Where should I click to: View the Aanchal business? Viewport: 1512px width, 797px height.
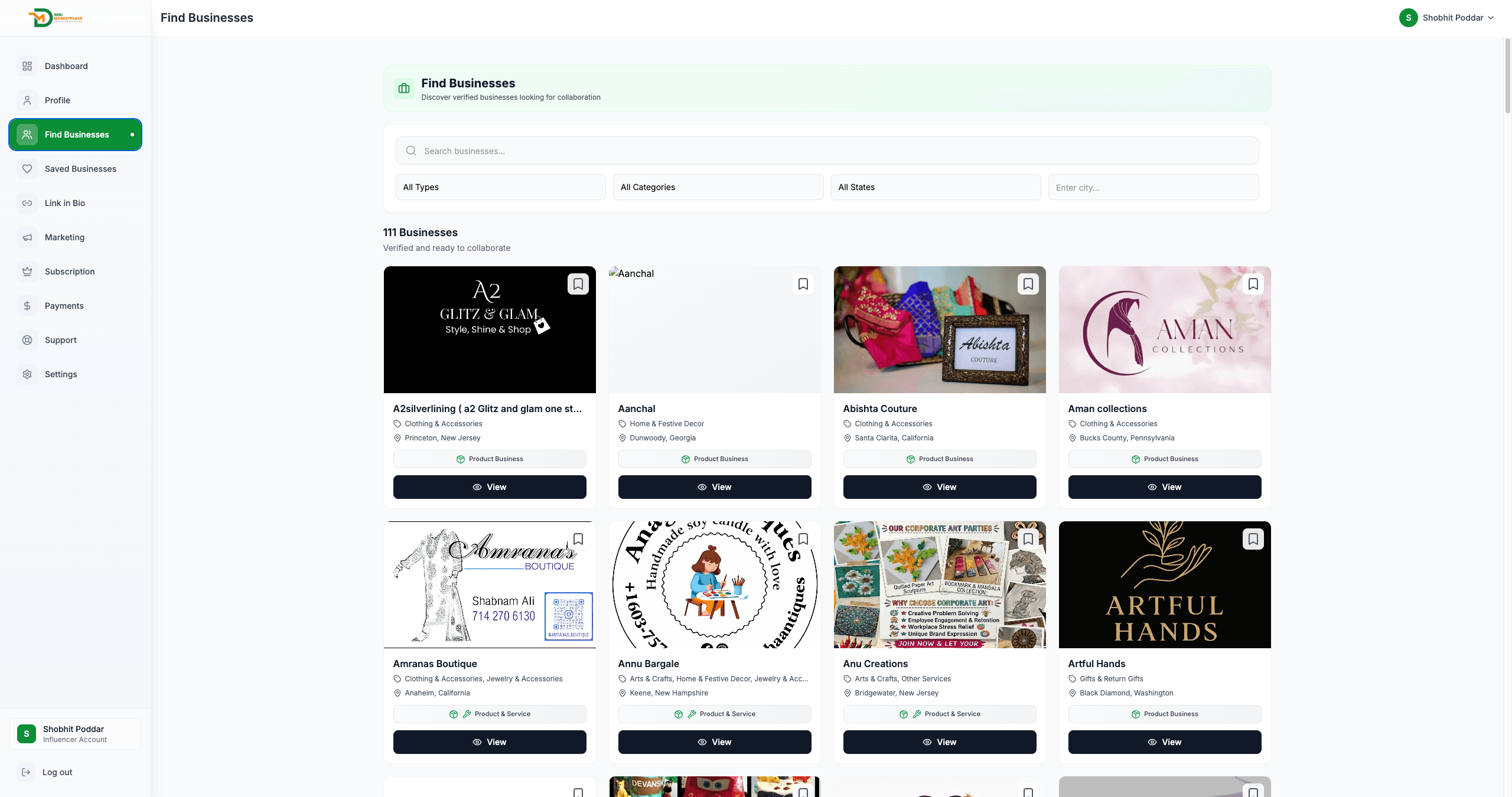(715, 487)
